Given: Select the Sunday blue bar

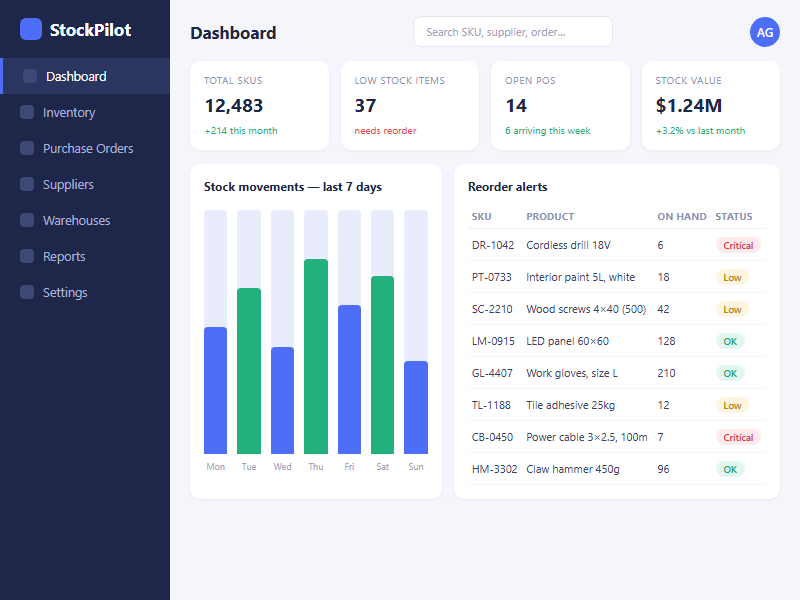Looking at the screenshot, I should [x=416, y=407].
